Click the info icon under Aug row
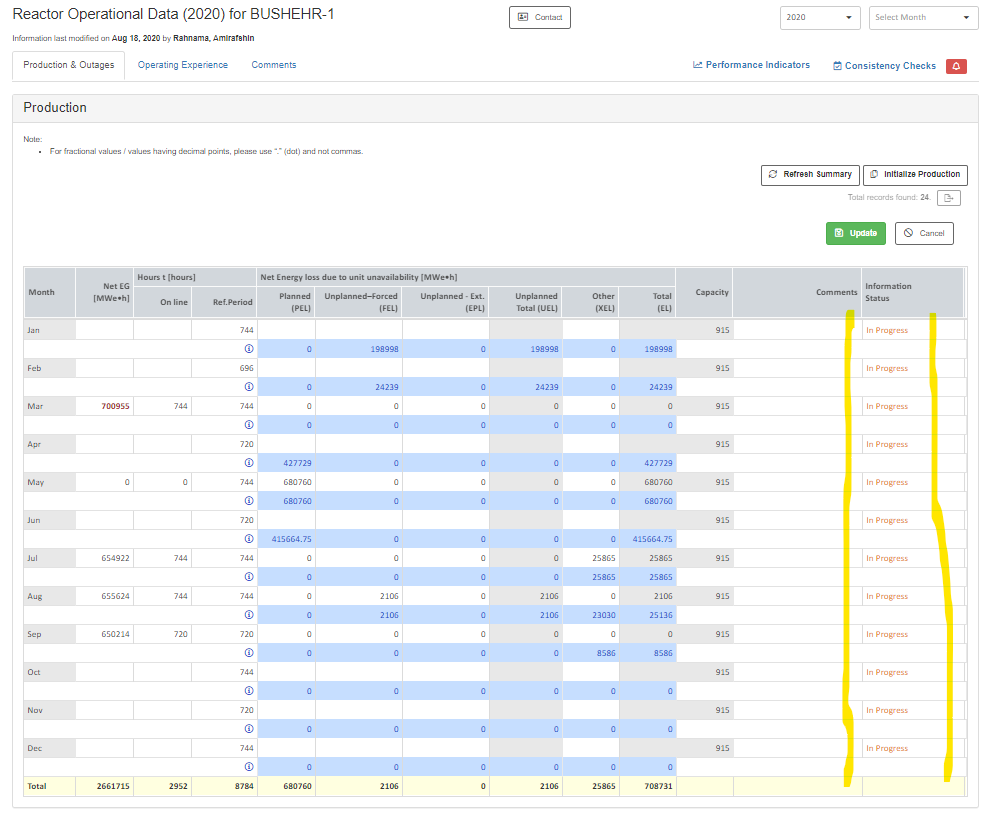The image size is (986, 819). pos(249,615)
